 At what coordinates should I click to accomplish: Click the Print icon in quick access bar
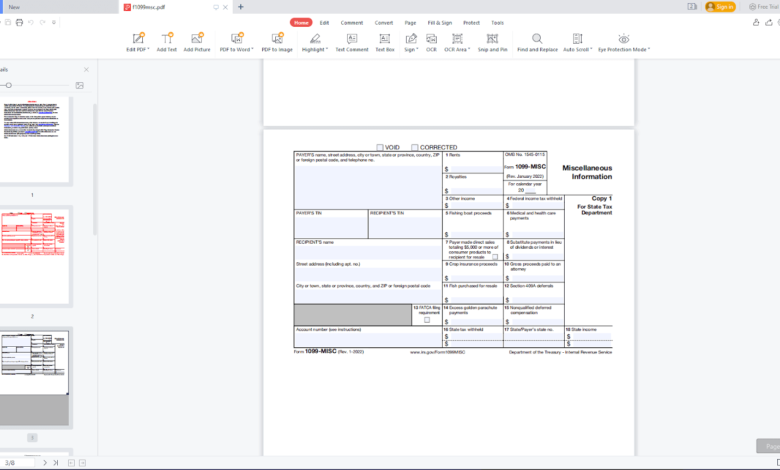click(19, 22)
